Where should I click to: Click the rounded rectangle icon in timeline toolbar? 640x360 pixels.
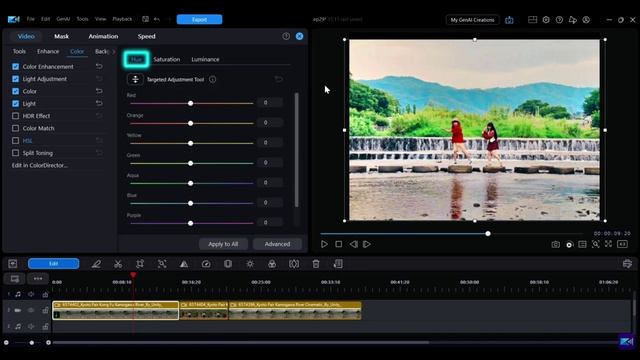coord(228,264)
